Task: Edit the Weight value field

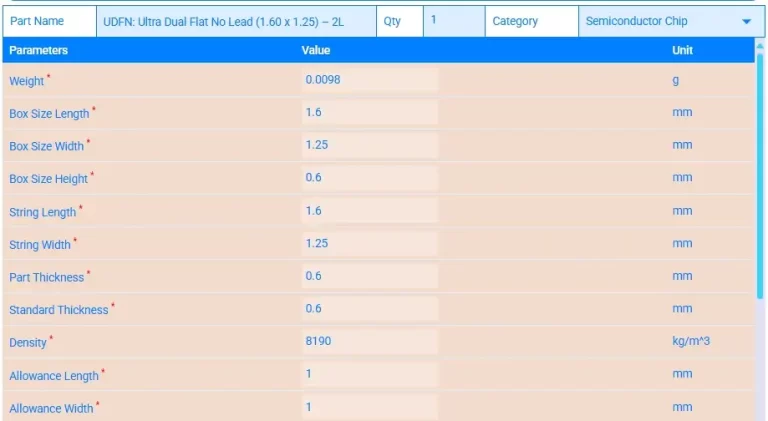Action: click(369, 80)
